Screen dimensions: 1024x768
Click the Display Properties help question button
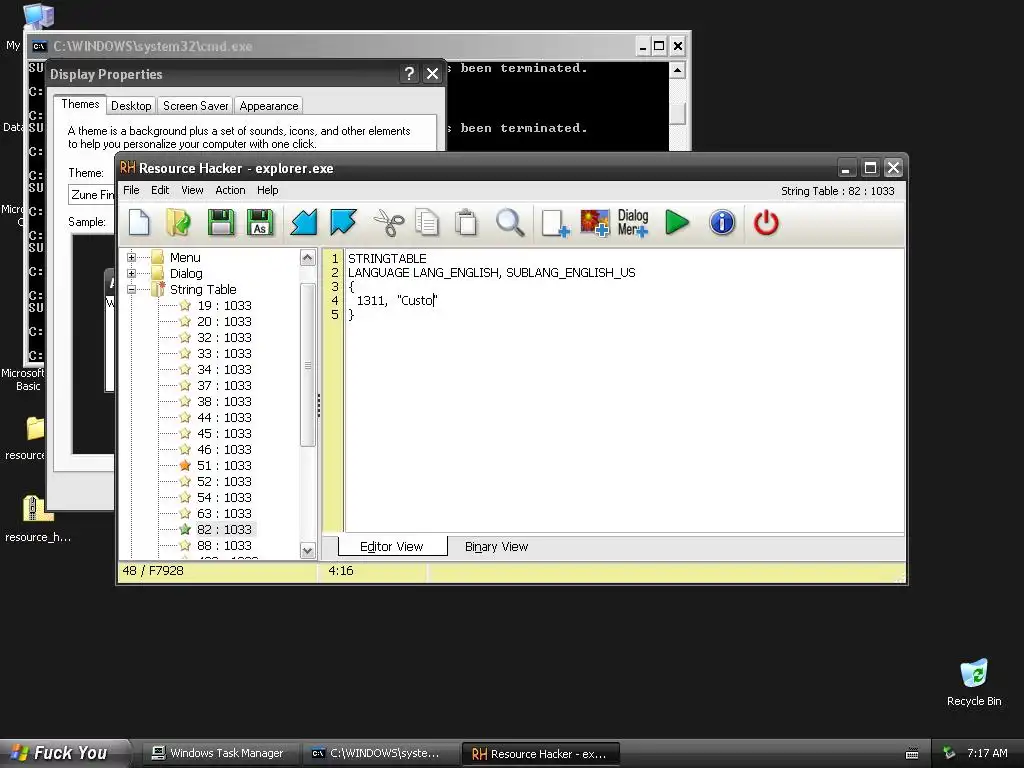[409, 74]
